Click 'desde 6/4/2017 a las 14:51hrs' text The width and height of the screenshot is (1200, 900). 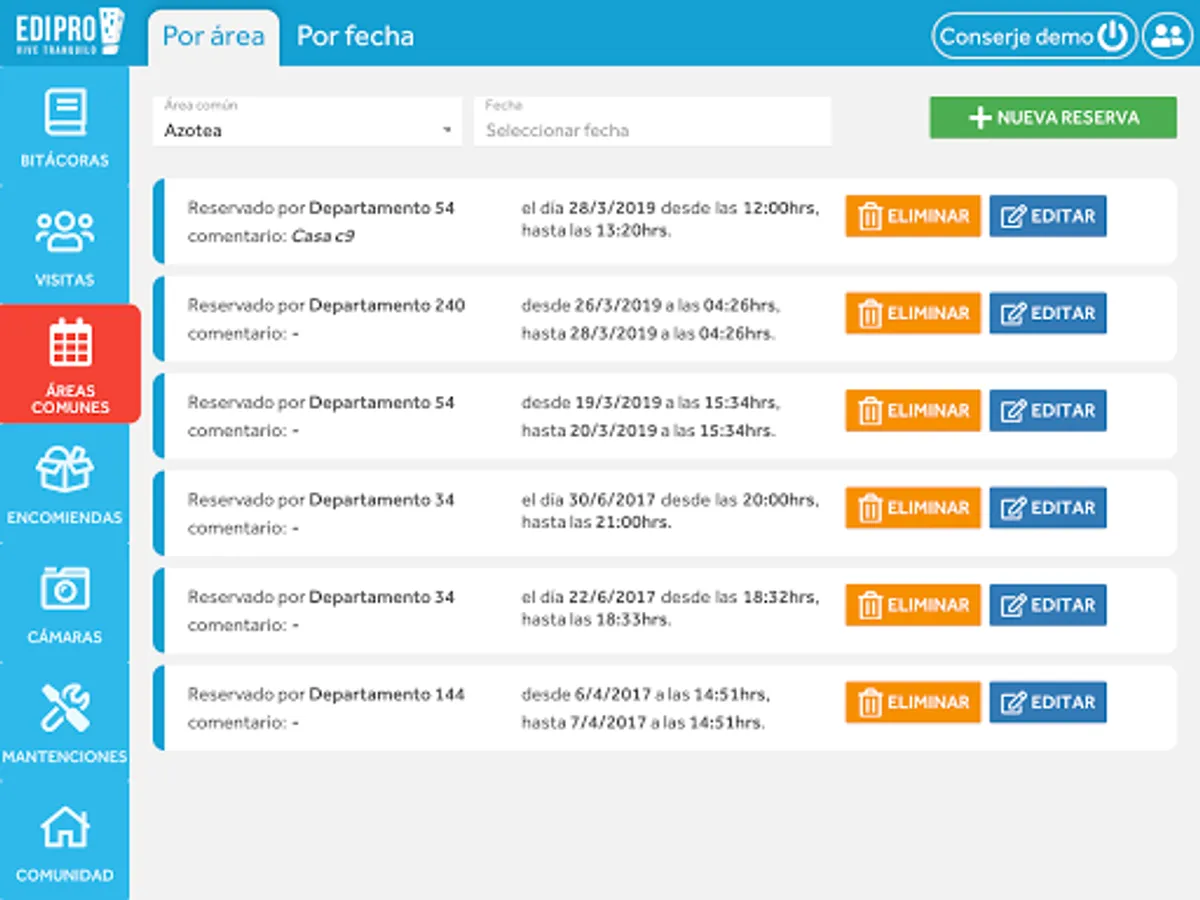pos(645,694)
